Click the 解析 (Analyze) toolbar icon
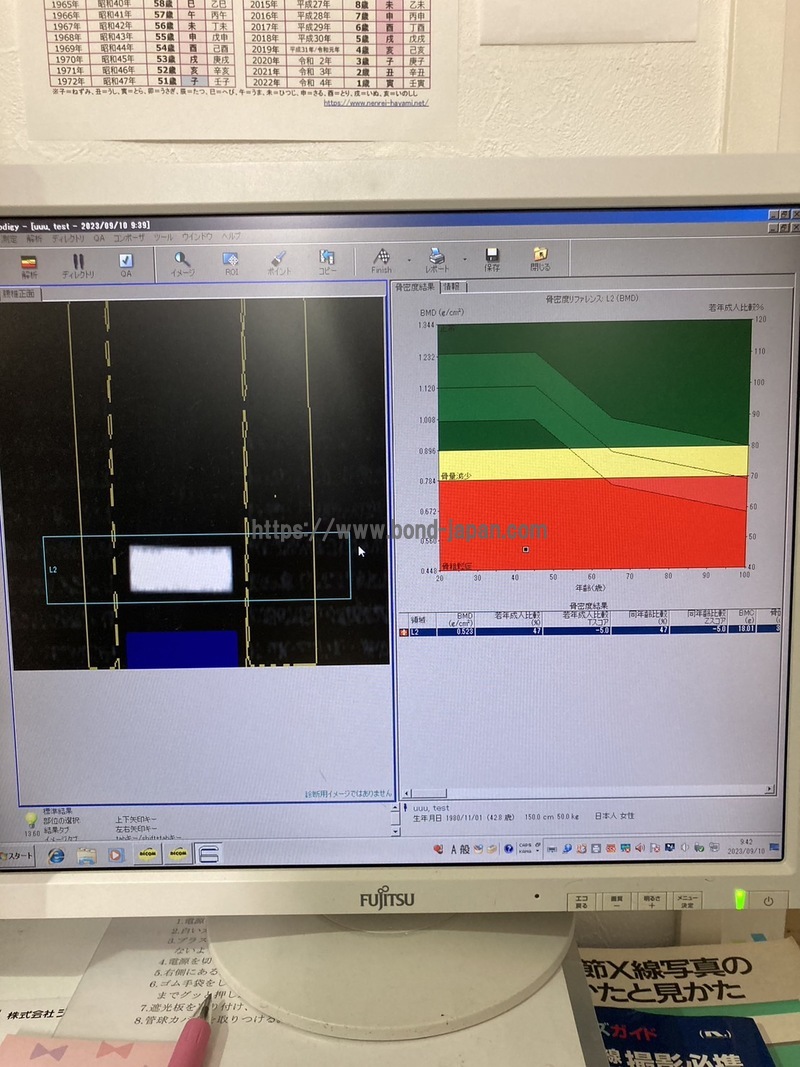Image resolution: width=800 pixels, height=1067 pixels. pyautogui.click(x=29, y=260)
